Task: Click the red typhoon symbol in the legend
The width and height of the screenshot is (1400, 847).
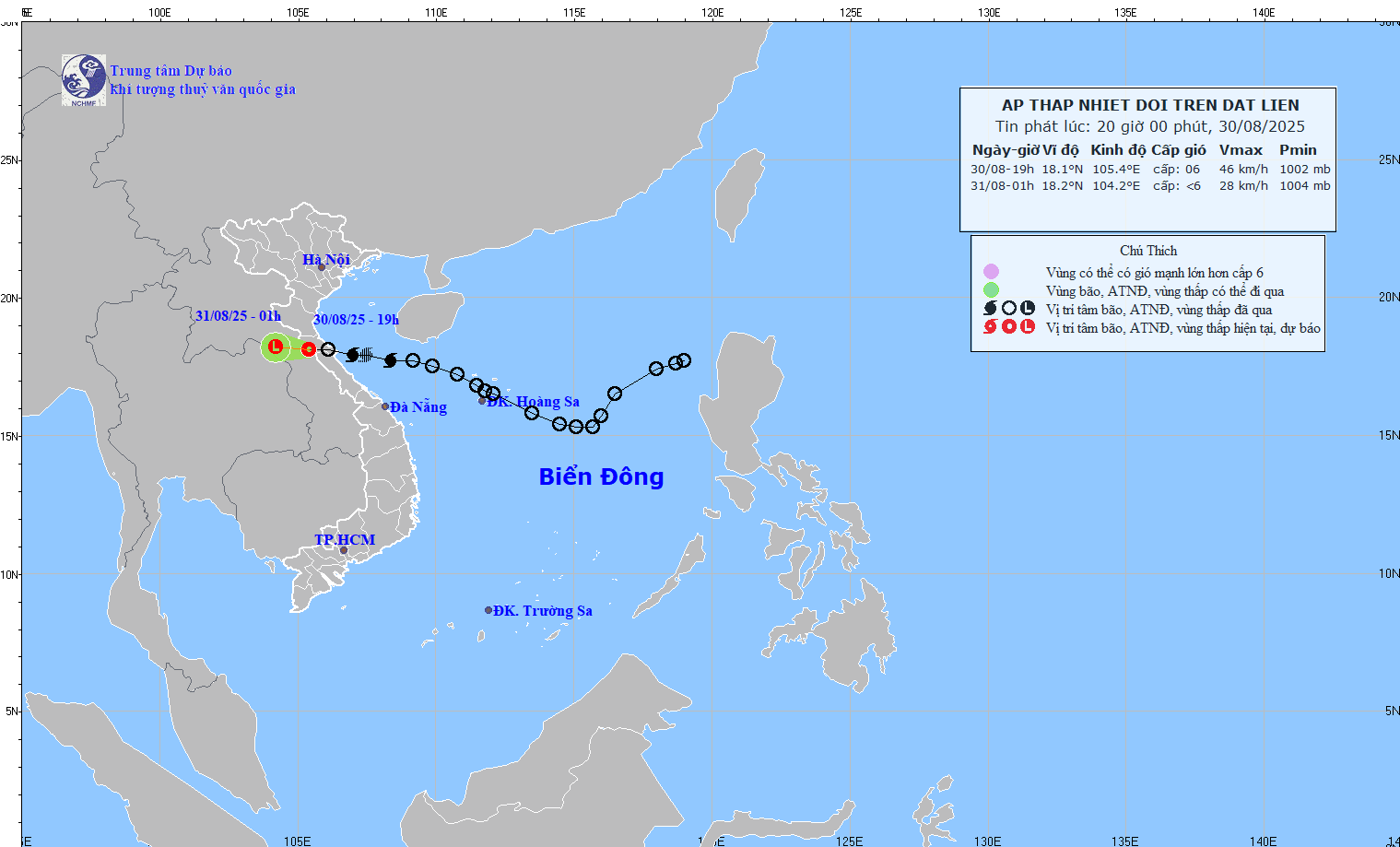Action: 991,327
